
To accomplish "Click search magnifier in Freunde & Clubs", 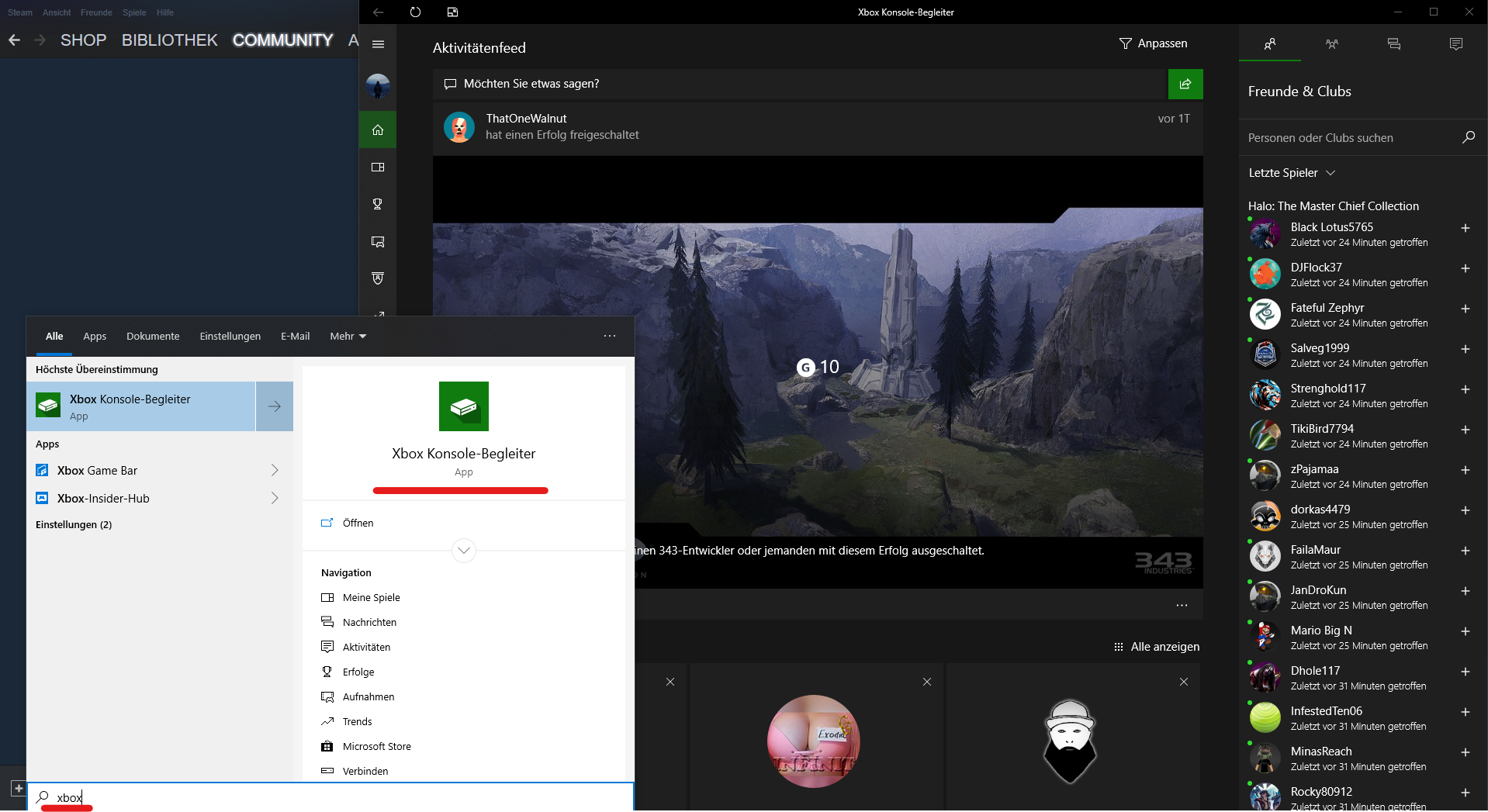I will pos(1468,137).
